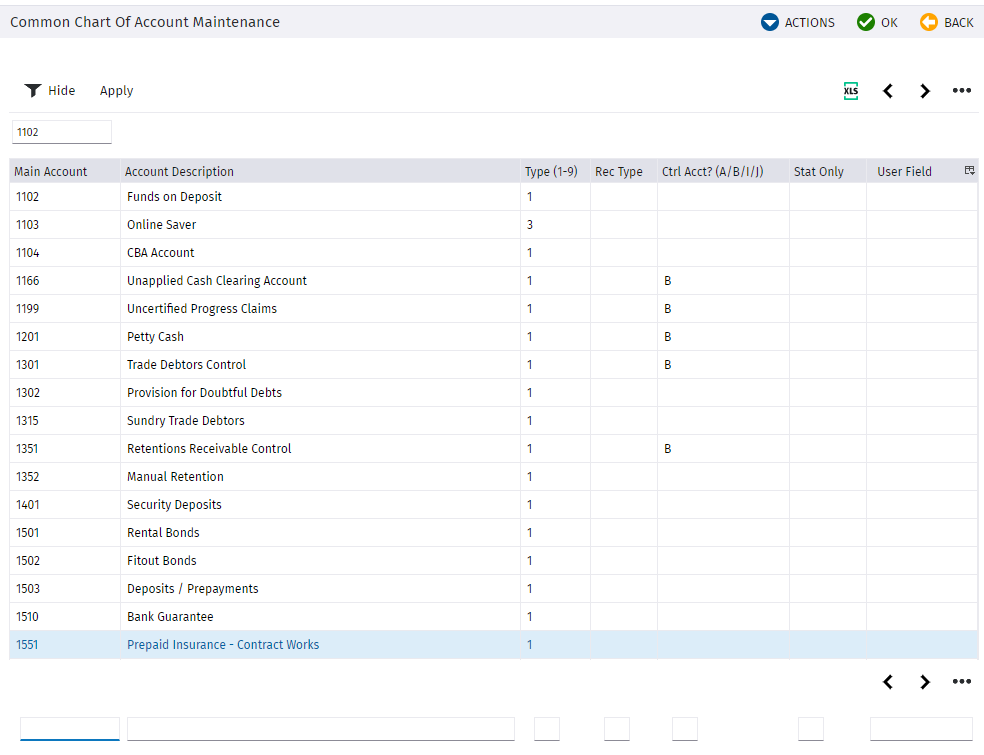Go to the previous page using the bottom left chevron
The image size is (984, 755).
pyautogui.click(x=888, y=682)
